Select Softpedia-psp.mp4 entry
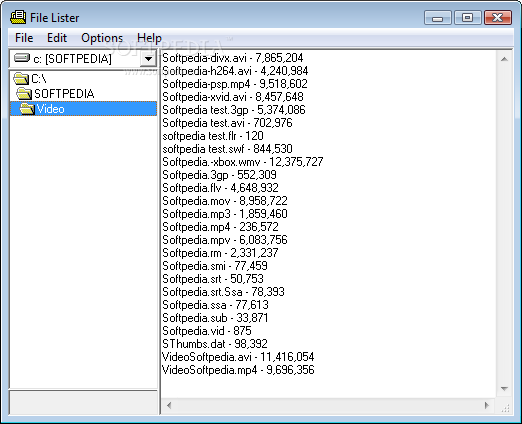The width and height of the screenshot is (522, 424). 235,84
